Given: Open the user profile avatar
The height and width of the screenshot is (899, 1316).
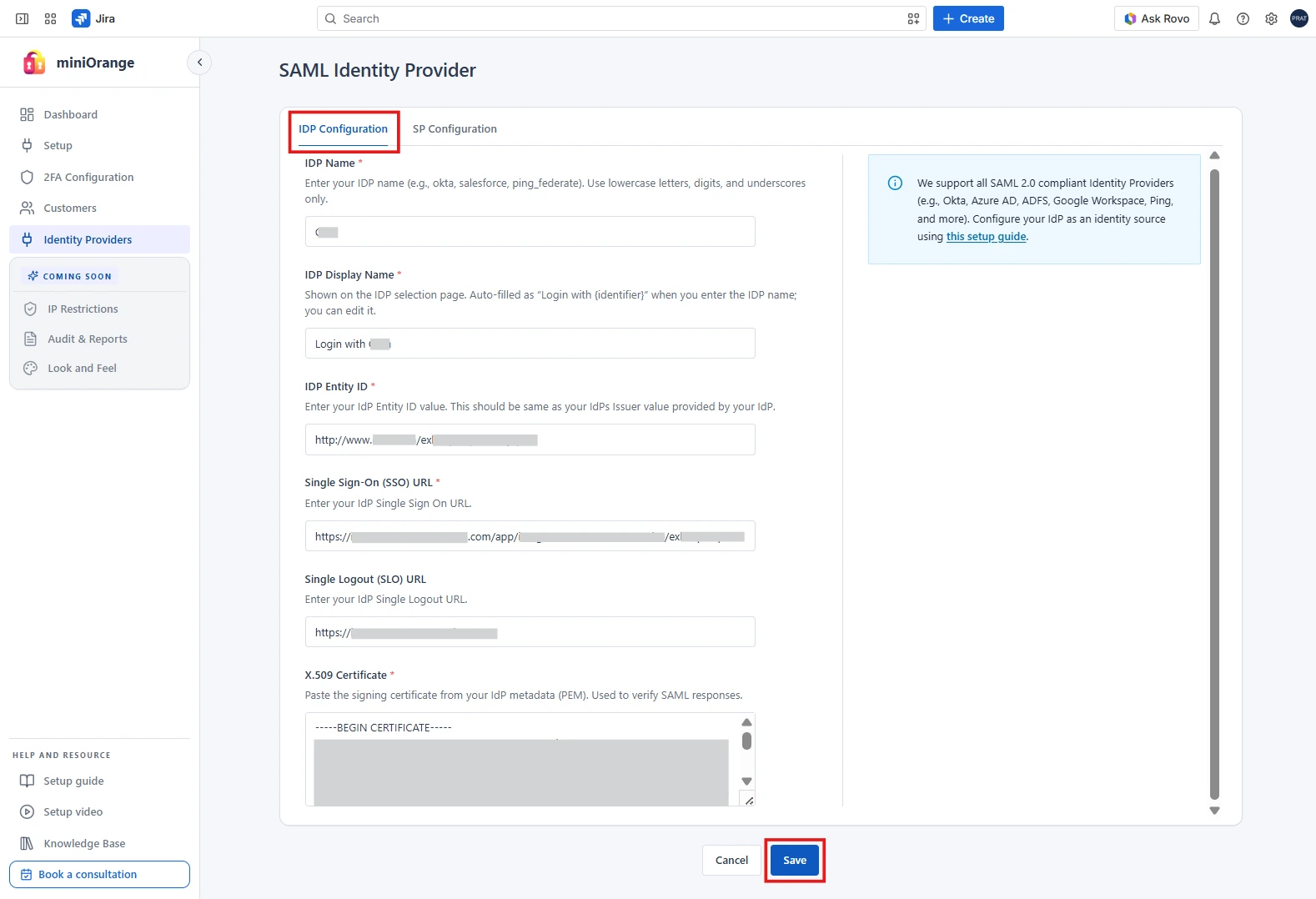Looking at the screenshot, I should [x=1299, y=18].
